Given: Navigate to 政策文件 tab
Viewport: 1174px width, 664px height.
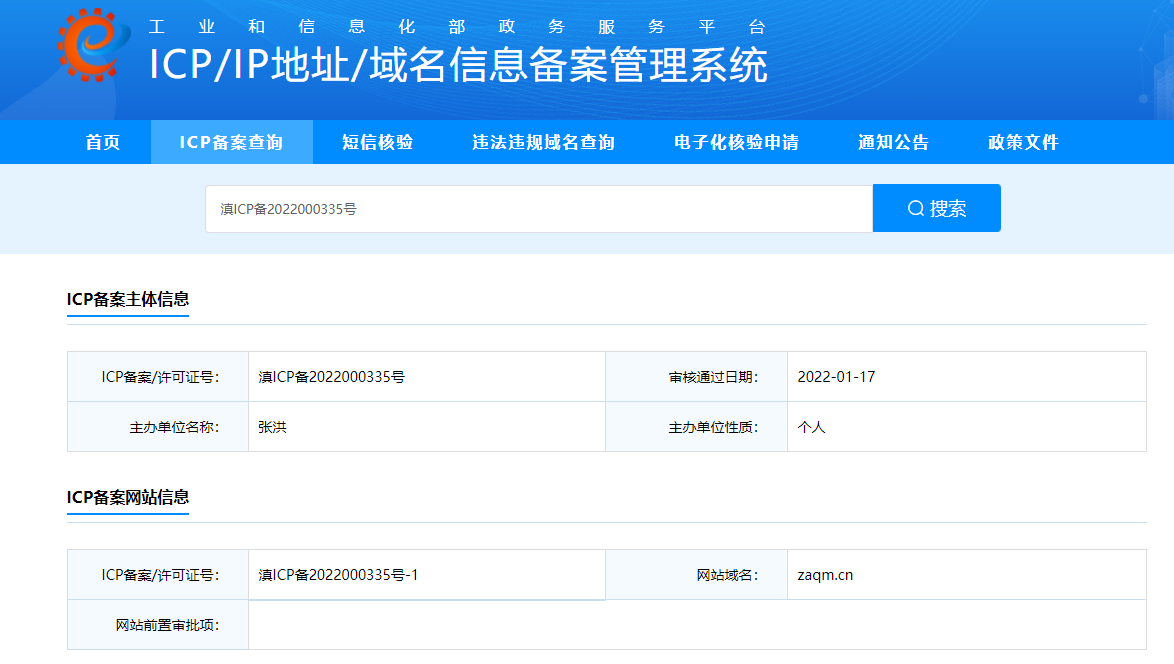Looking at the screenshot, I should click(x=1023, y=142).
